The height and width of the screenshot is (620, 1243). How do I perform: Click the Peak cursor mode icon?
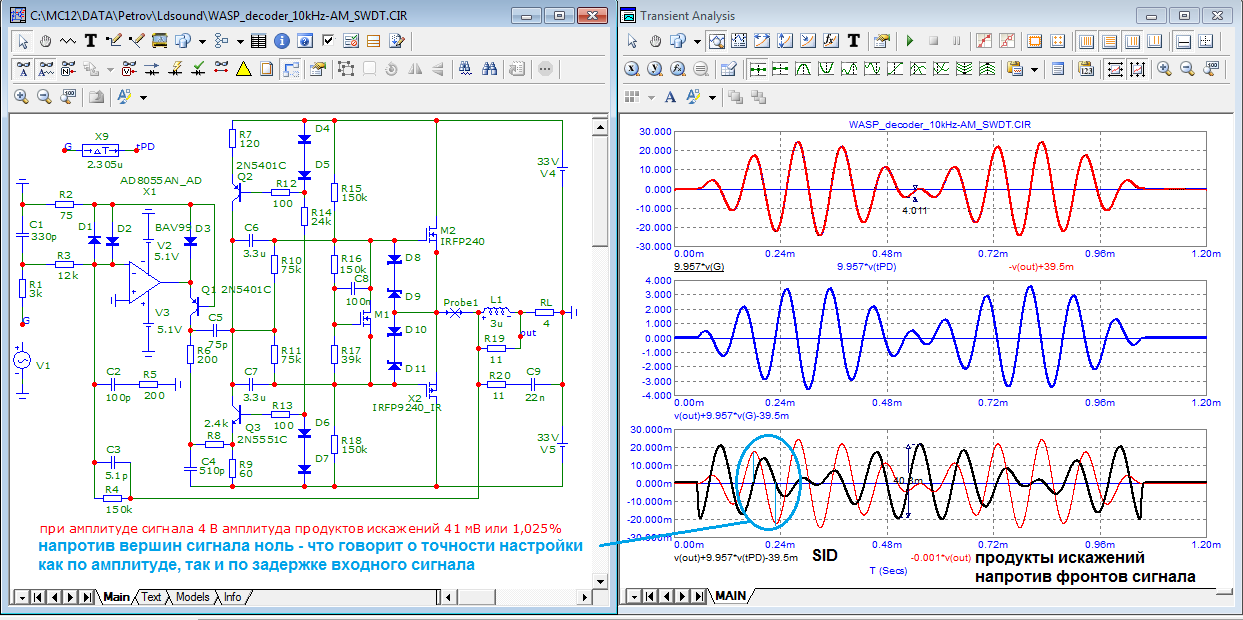point(805,69)
